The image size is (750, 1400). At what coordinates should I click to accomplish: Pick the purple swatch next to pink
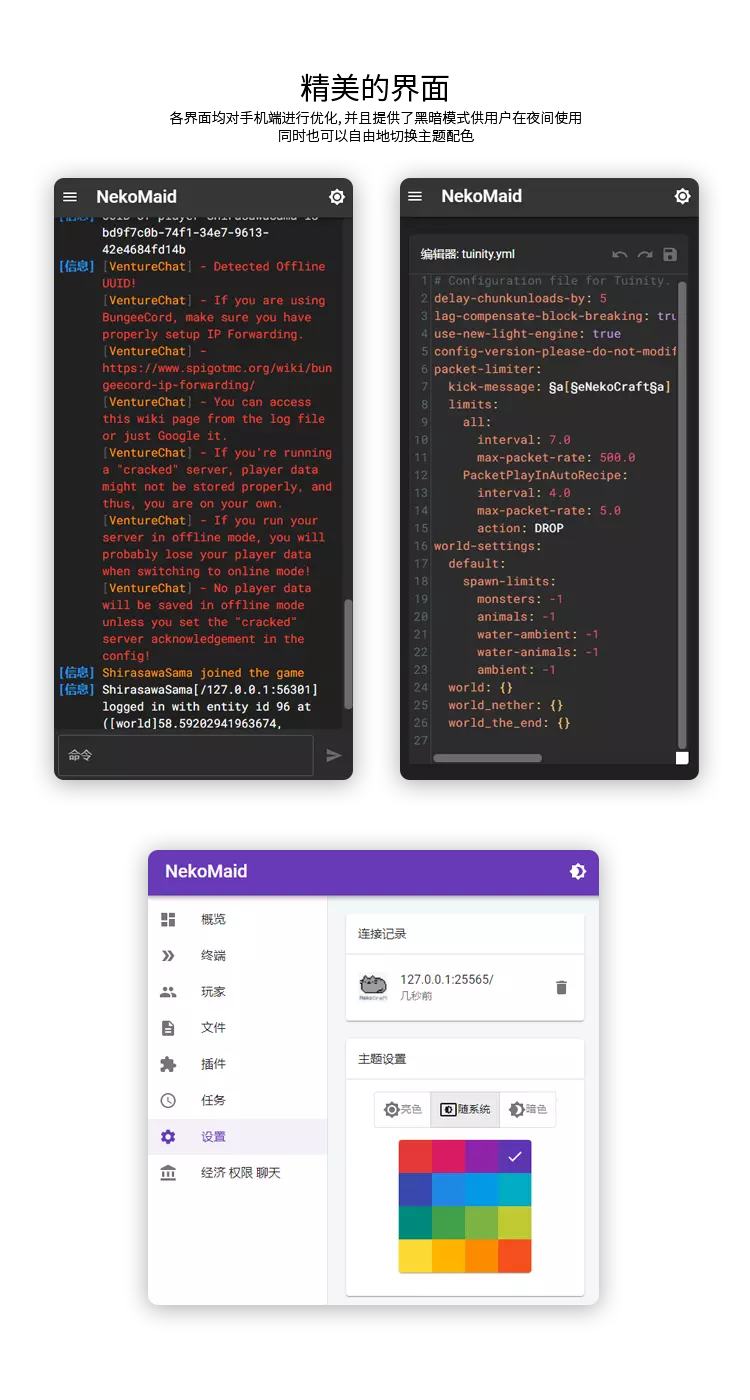pos(481,1156)
